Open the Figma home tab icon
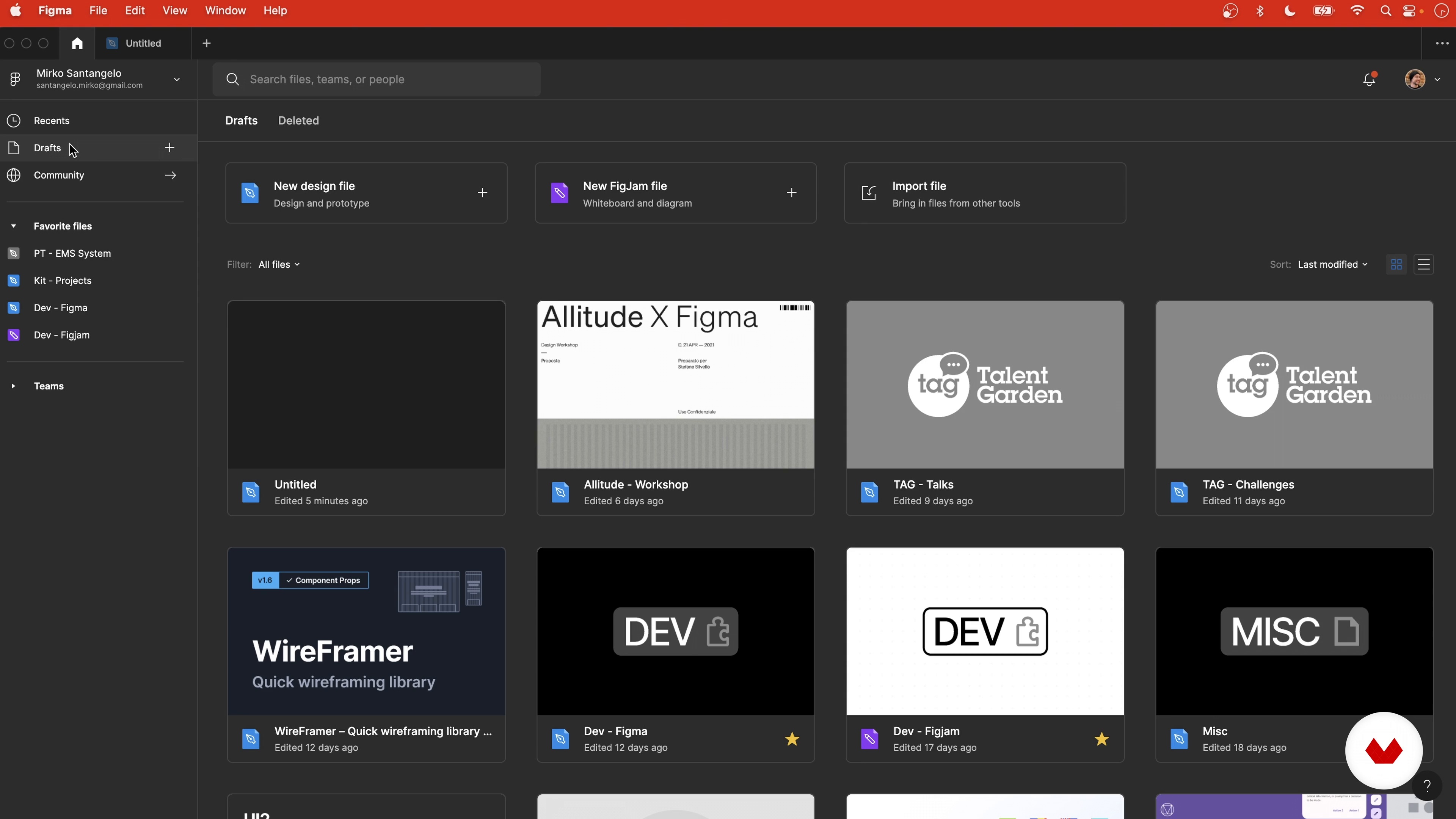This screenshot has height=819, width=1456. tap(77, 44)
